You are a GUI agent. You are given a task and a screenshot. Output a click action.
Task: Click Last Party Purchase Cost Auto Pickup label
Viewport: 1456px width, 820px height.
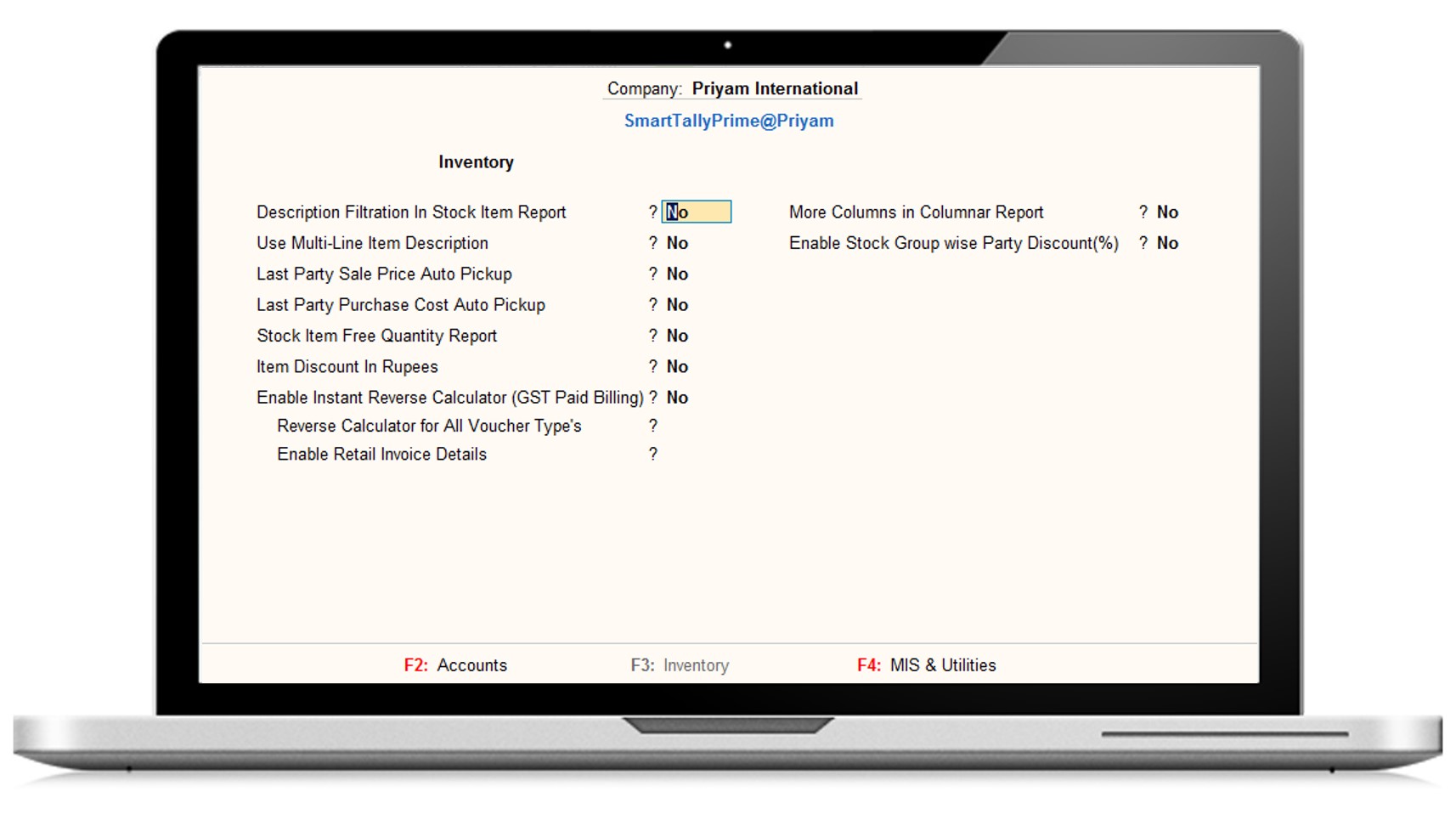tap(401, 304)
